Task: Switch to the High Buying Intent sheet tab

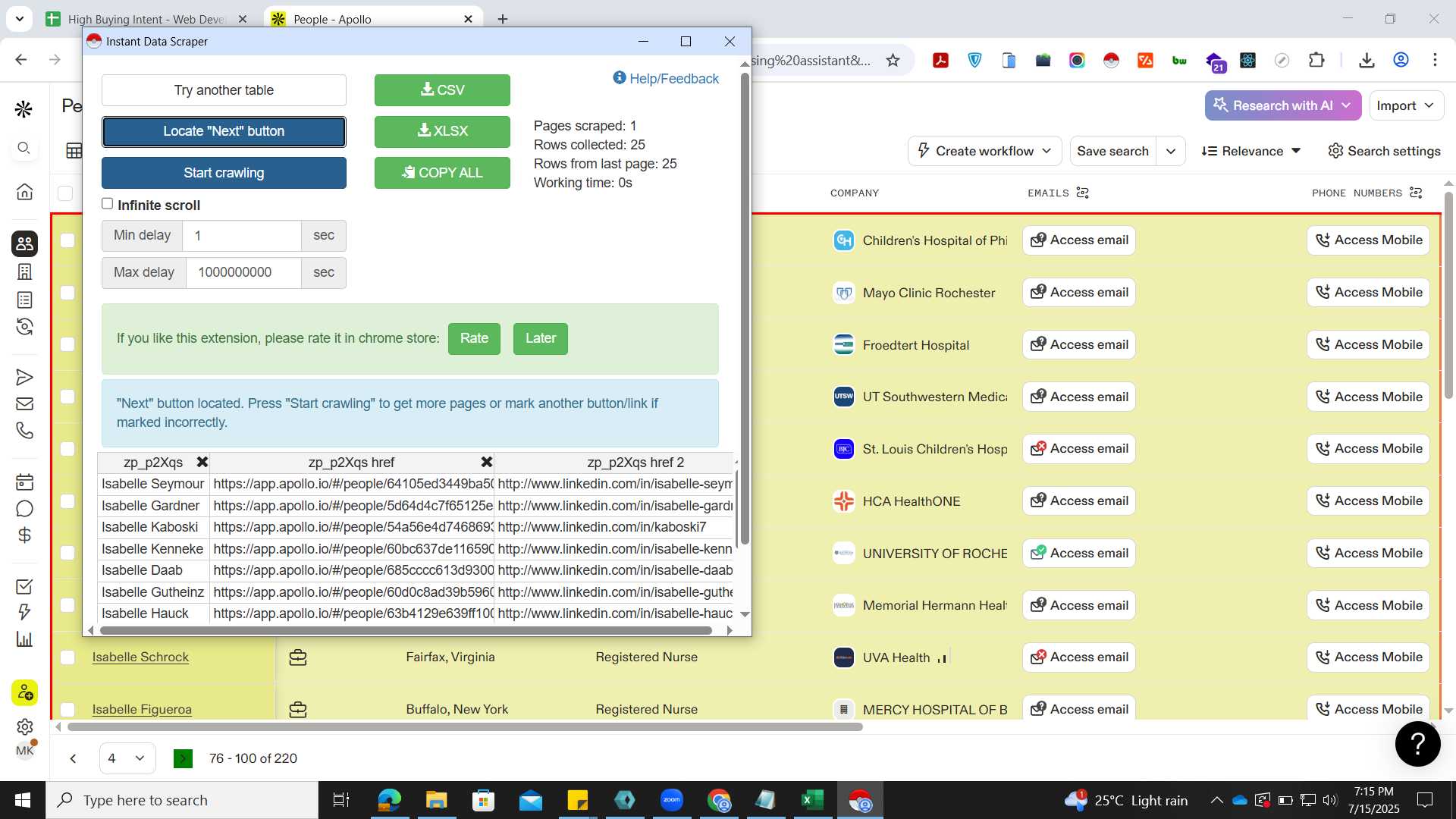Action: pos(146,19)
